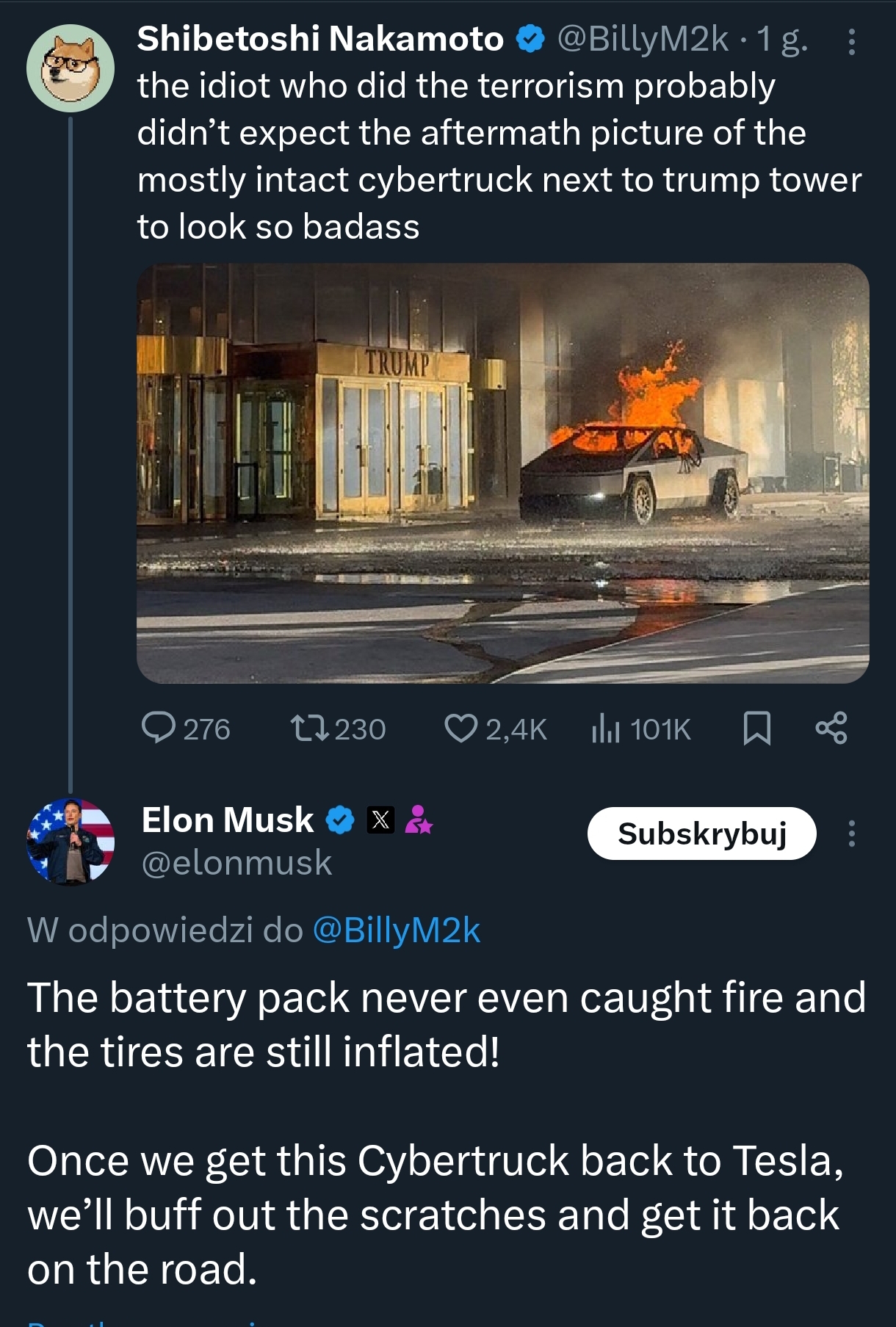The height and width of the screenshot is (1327, 896).
Task: Open Shibetoshi Nakamoto's doge avatar
Action: click(x=71, y=68)
